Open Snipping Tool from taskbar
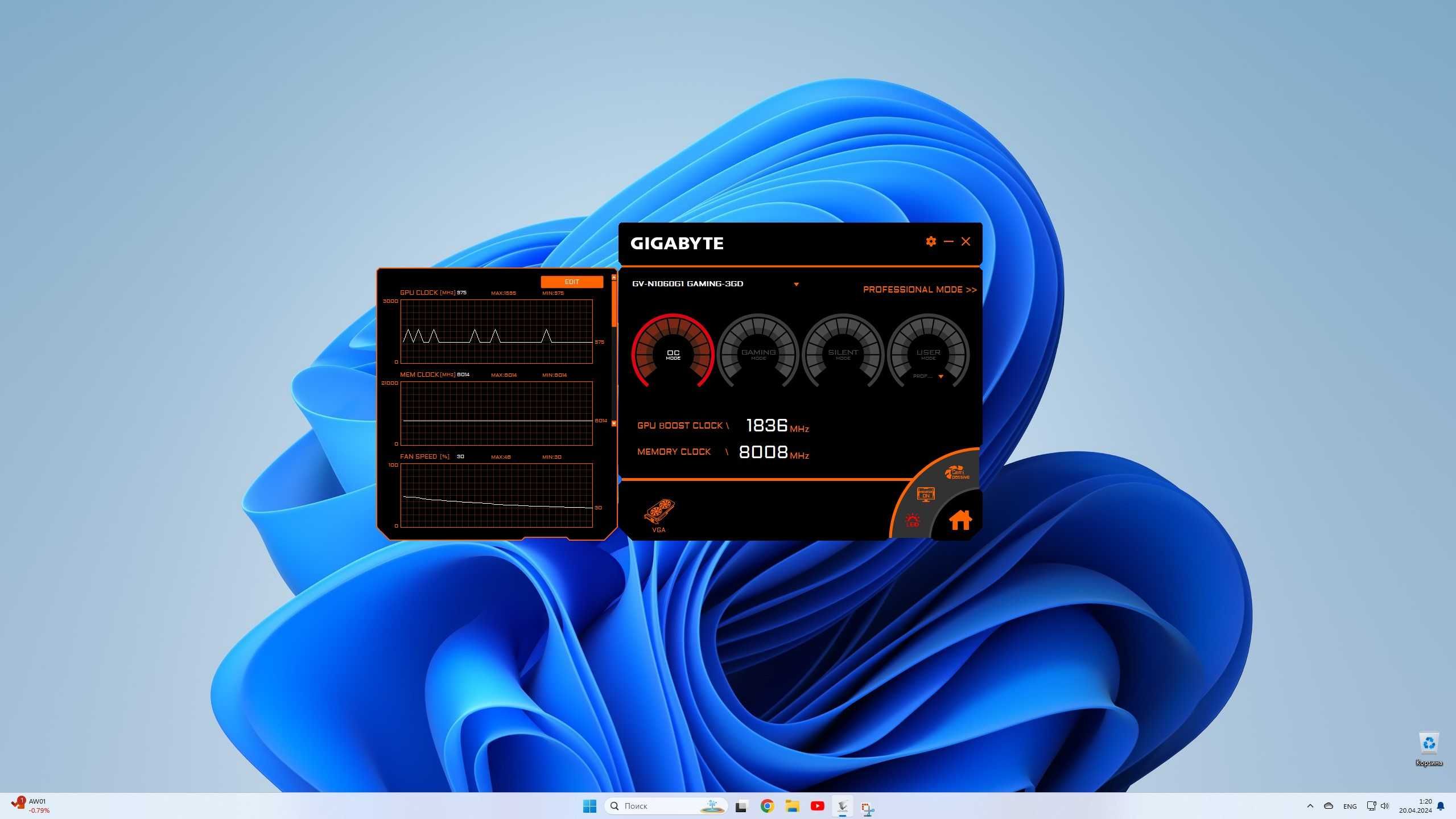1456x819 pixels. pyautogui.click(x=868, y=808)
